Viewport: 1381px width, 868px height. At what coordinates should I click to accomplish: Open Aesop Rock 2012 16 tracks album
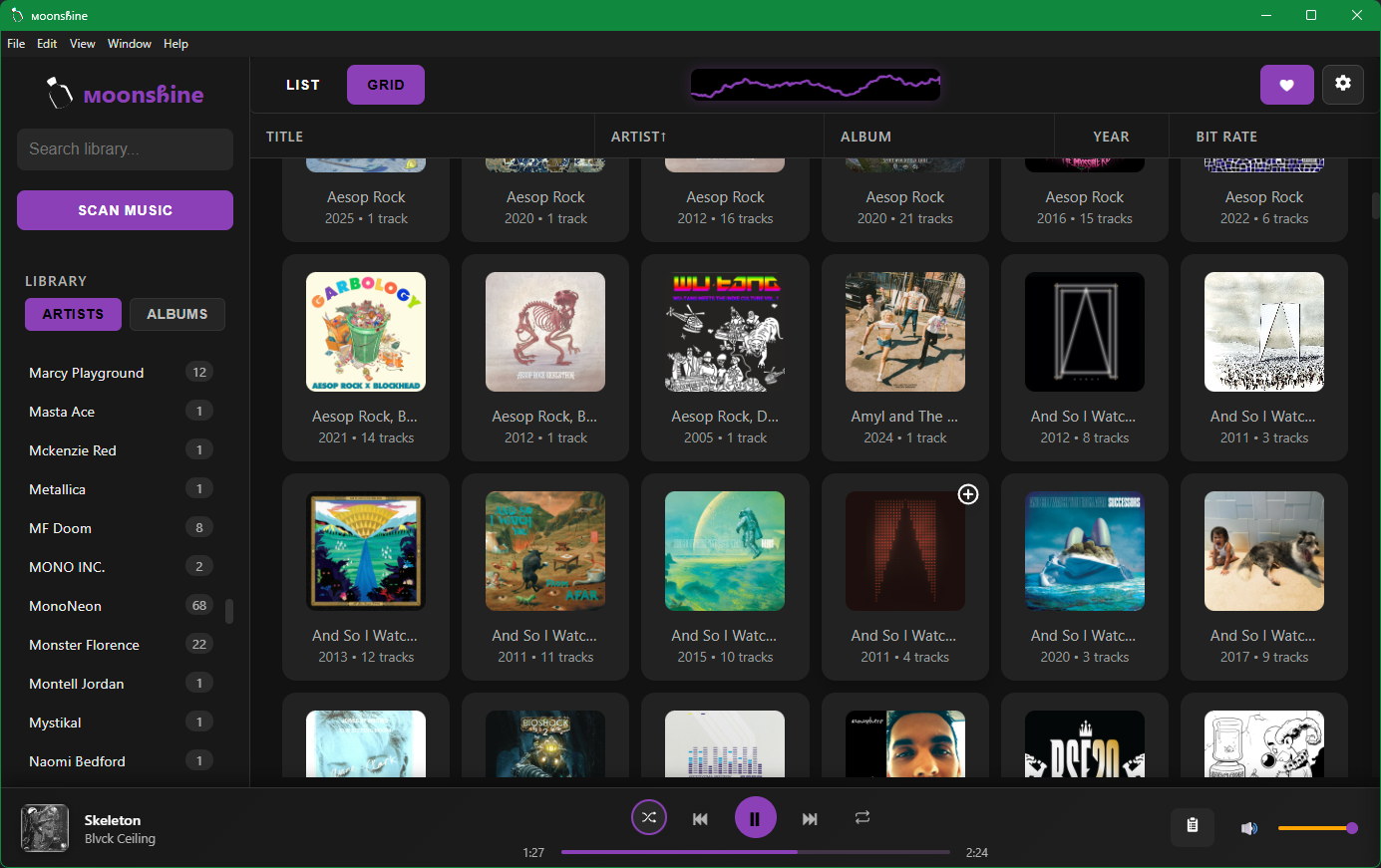[x=725, y=199]
